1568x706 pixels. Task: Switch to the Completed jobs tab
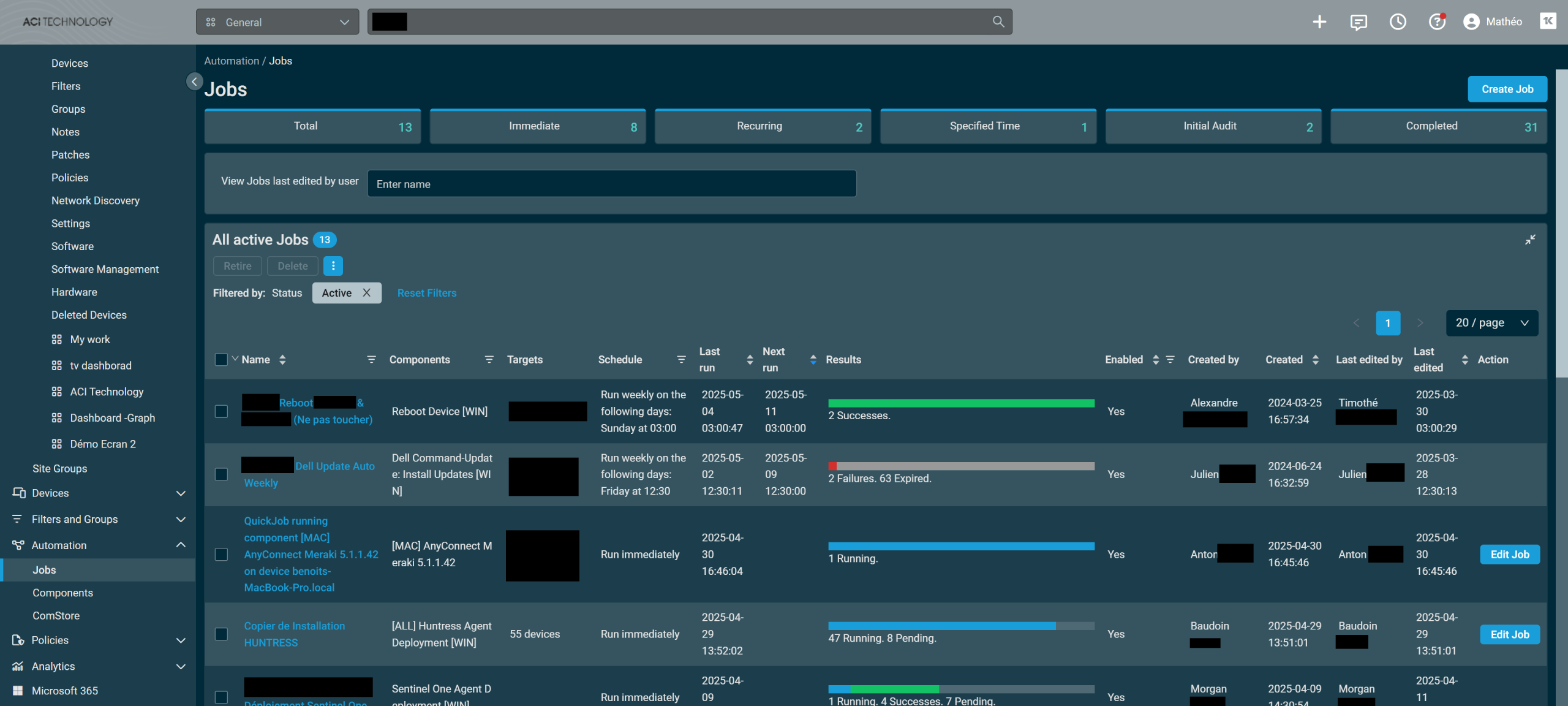[1439, 126]
